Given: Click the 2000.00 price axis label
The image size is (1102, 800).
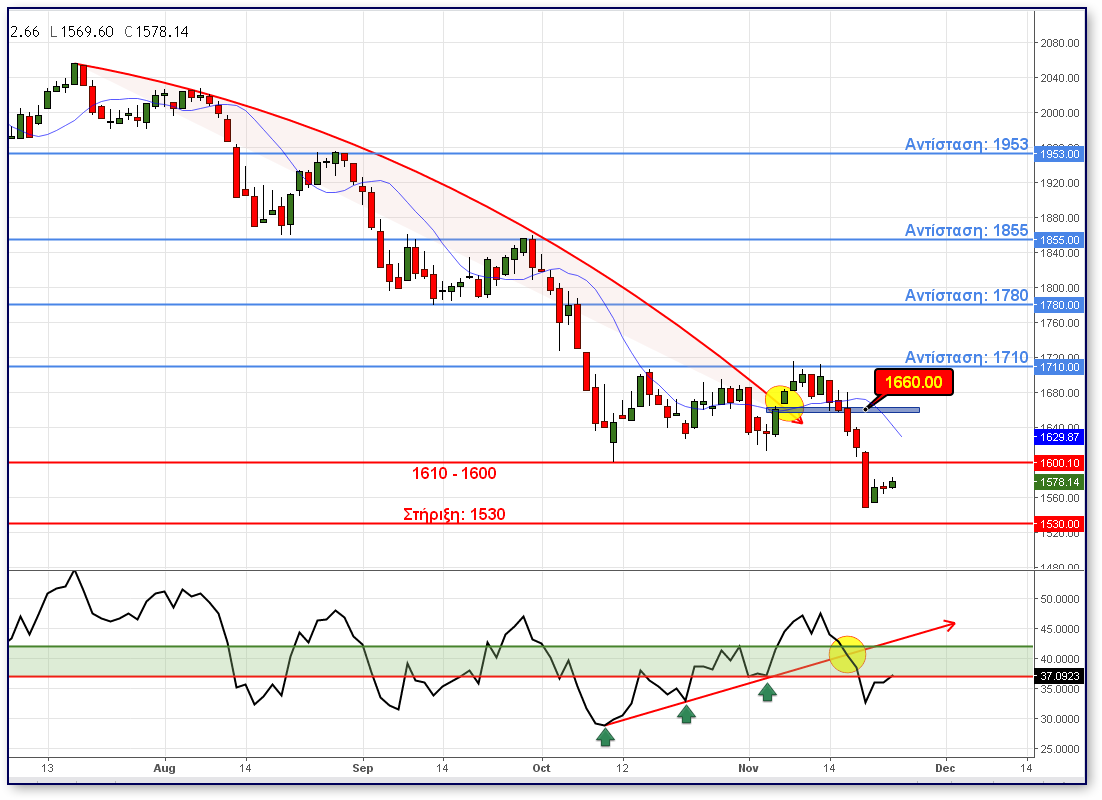Looking at the screenshot, I should 1060,113.
